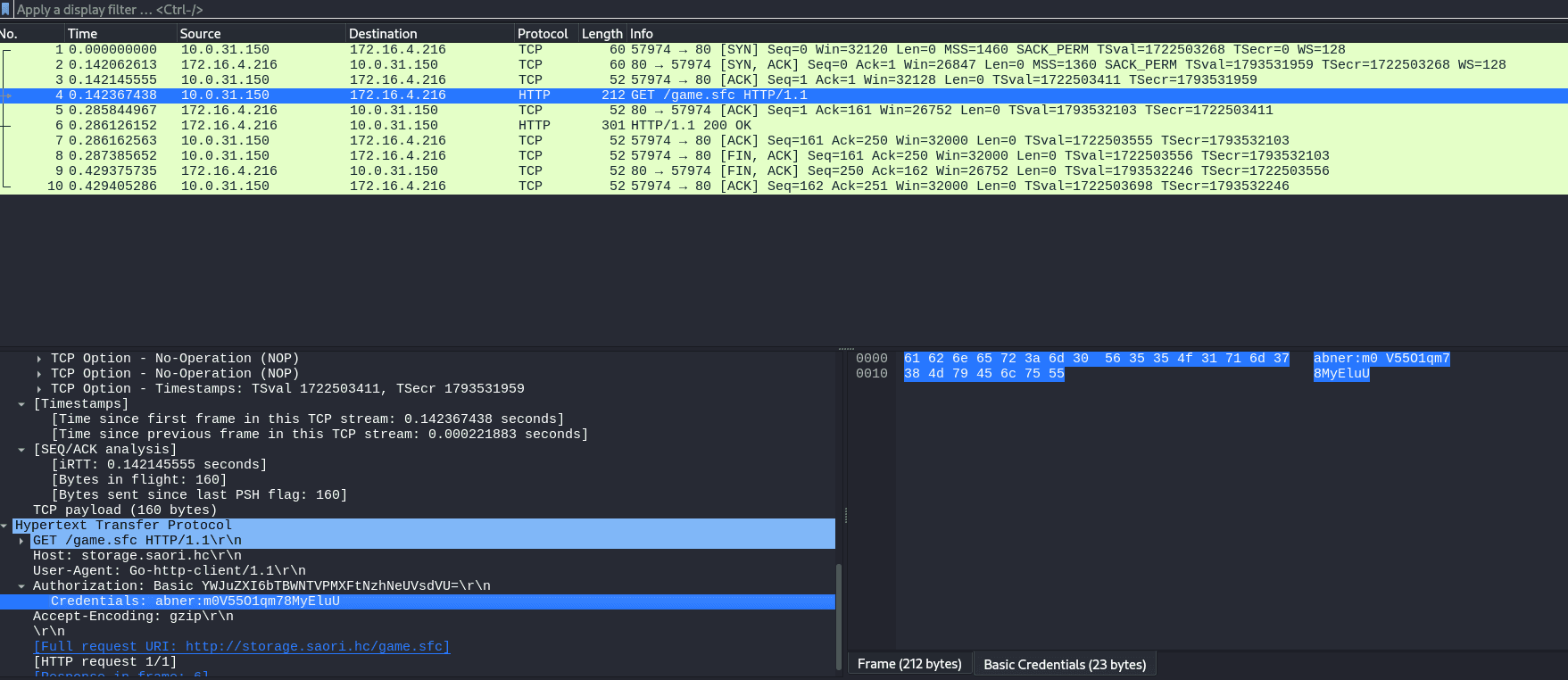The height and width of the screenshot is (680, 1568).
Task: Expand the GET /game.sfc HTTP/1.1 line
Action: click(x=21, y=541)
